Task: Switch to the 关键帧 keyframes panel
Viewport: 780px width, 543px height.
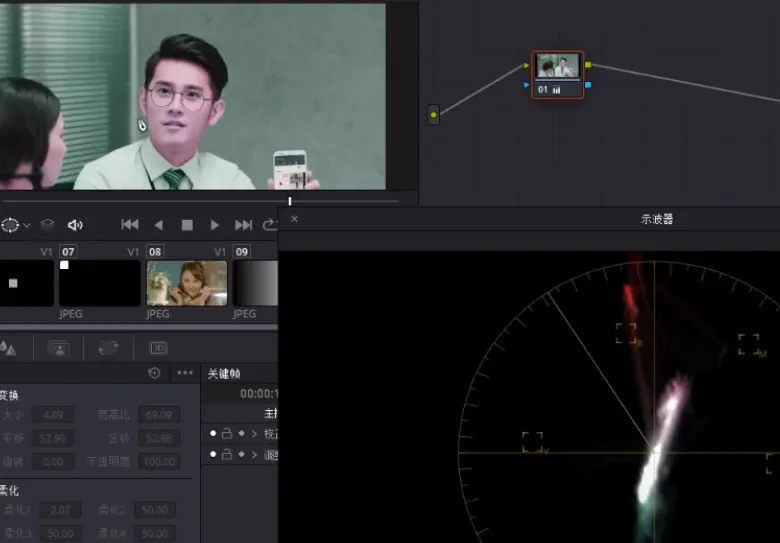Action: tap(224, 374)
